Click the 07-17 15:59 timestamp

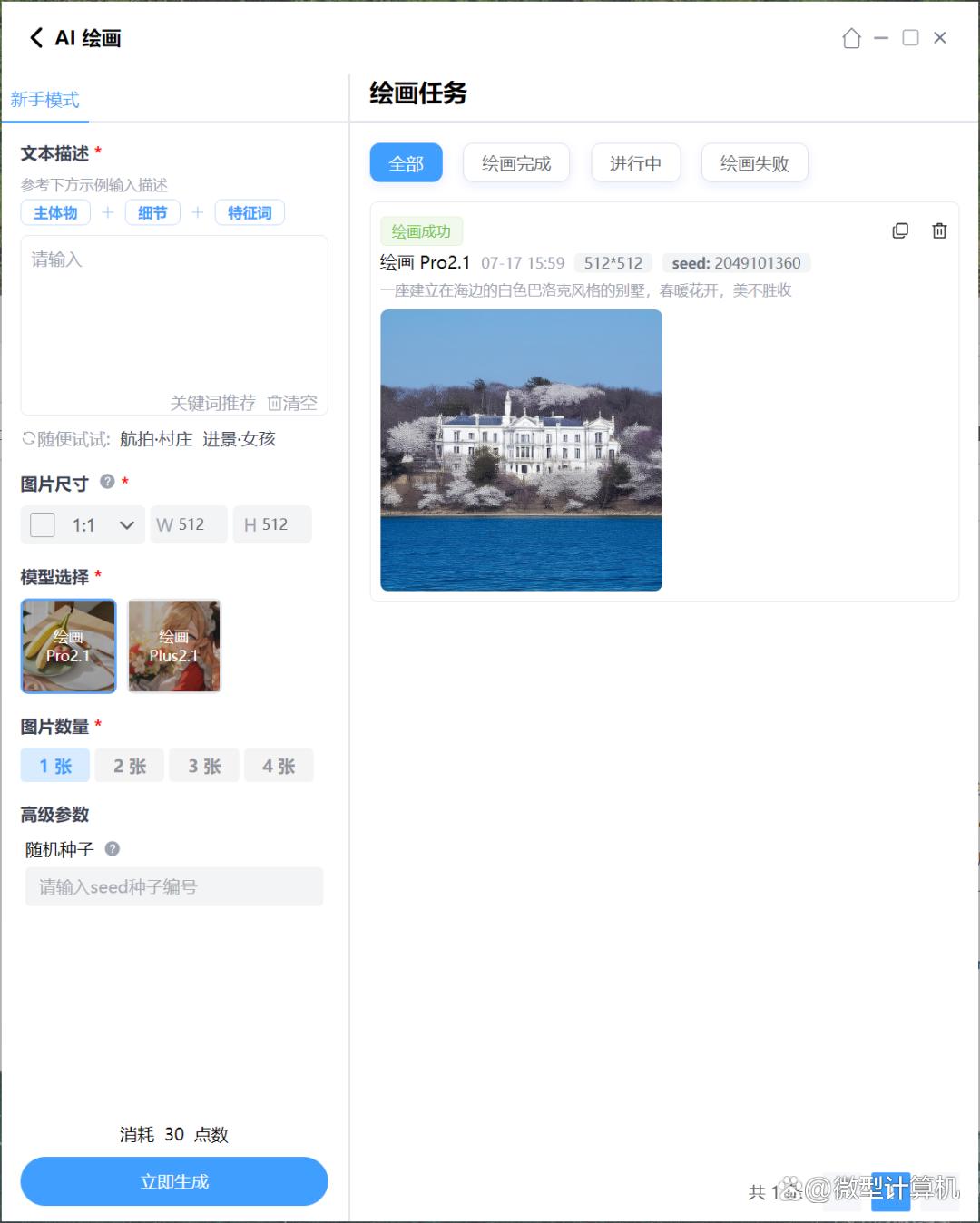[x=523, y=263]
